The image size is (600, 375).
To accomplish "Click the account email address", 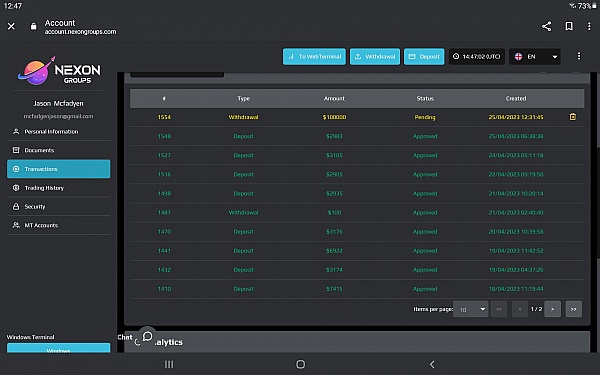I will pyautogui.click(x=58, y=116).
